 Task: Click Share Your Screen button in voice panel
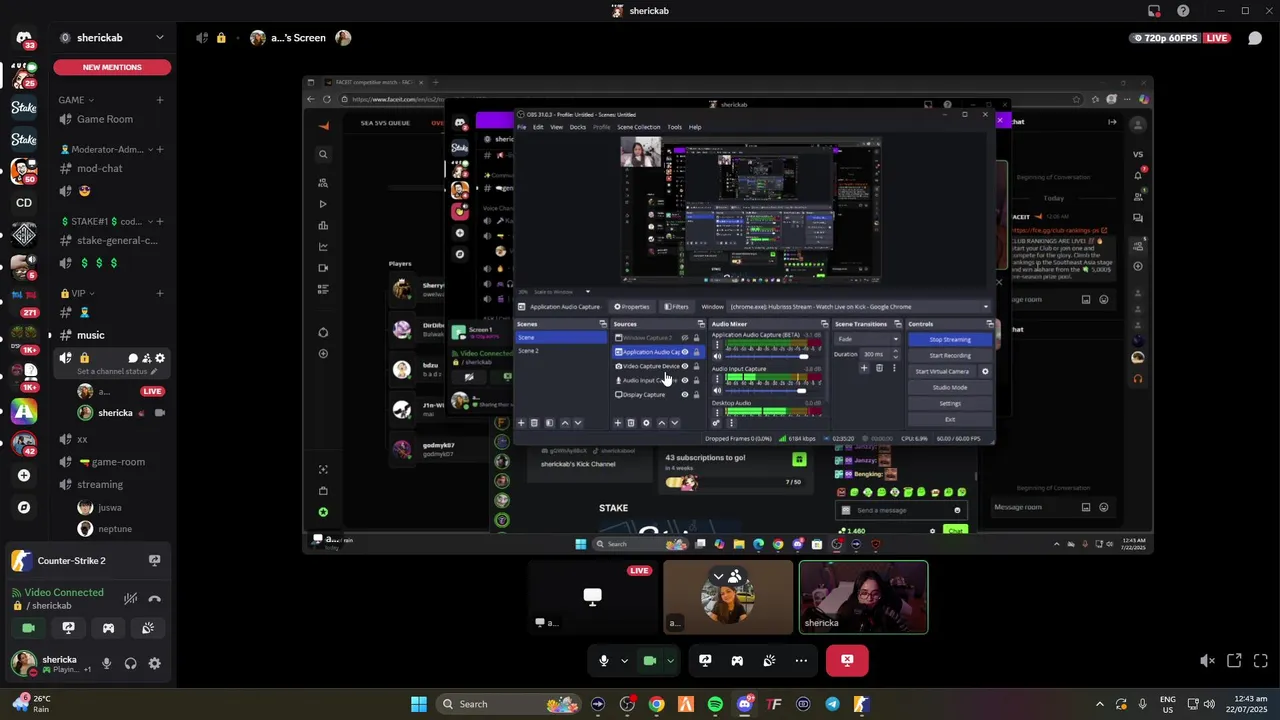point(68,628)
